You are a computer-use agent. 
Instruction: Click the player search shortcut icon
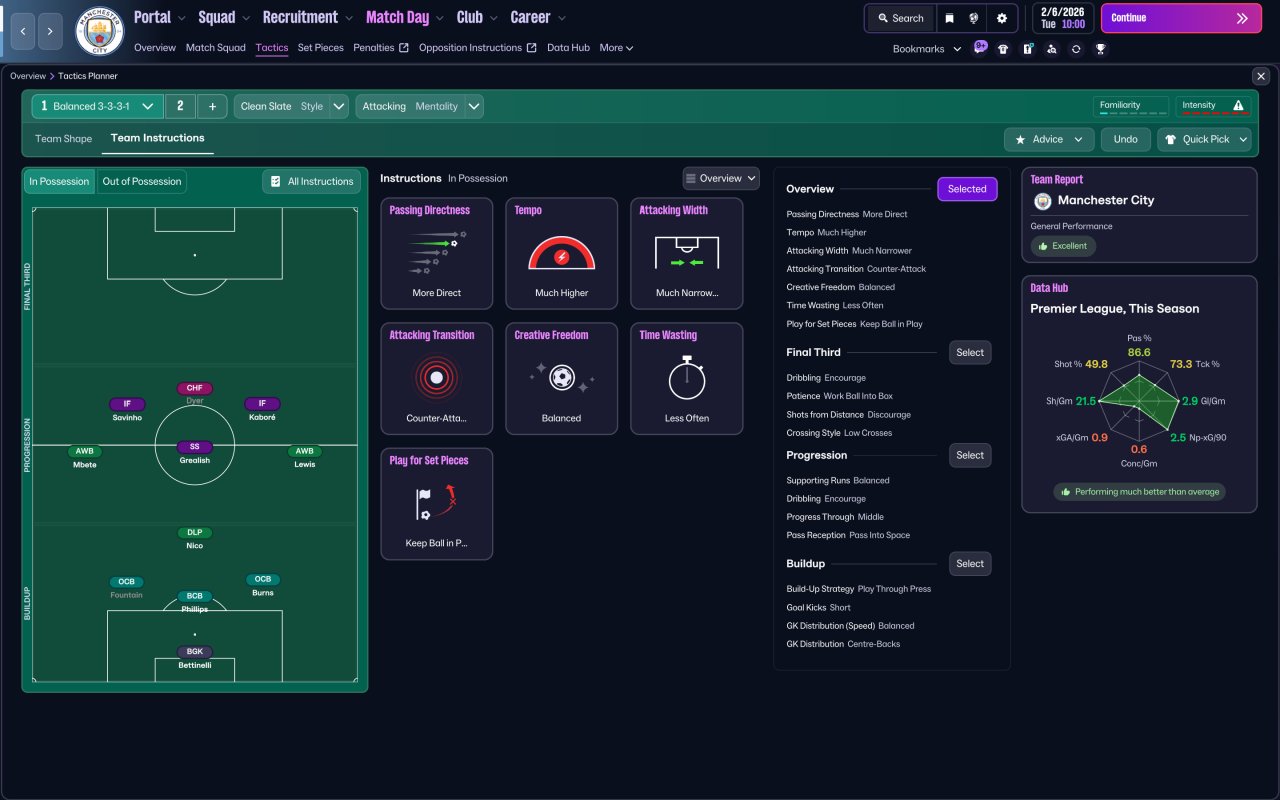[x=1051, y=48]
